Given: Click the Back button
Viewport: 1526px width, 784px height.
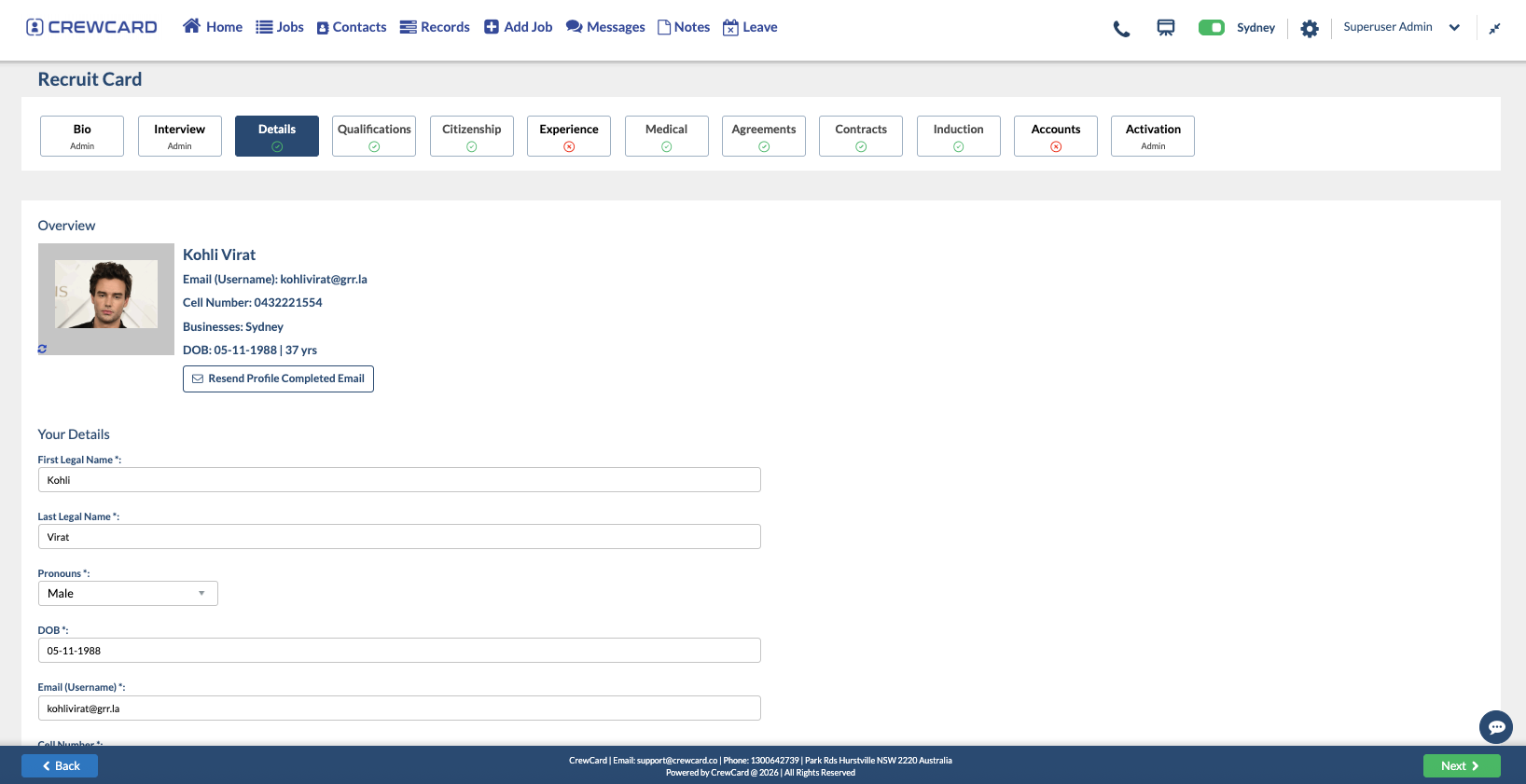Looking at the screenshot, I should click(60, 766).
